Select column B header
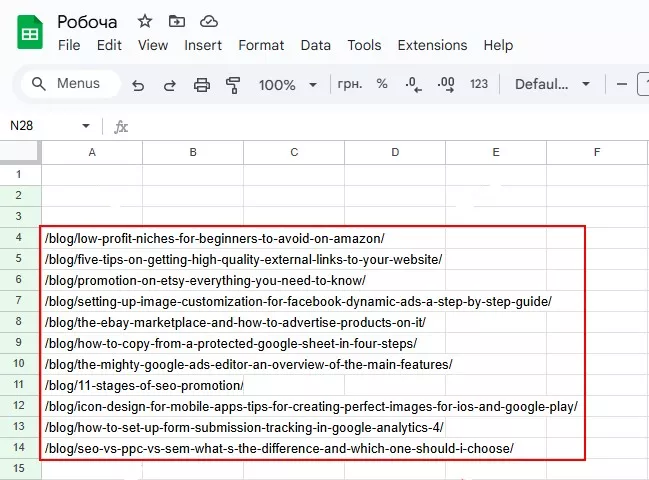This screenshot has height=480, width=649. click(x=193, y=152)
